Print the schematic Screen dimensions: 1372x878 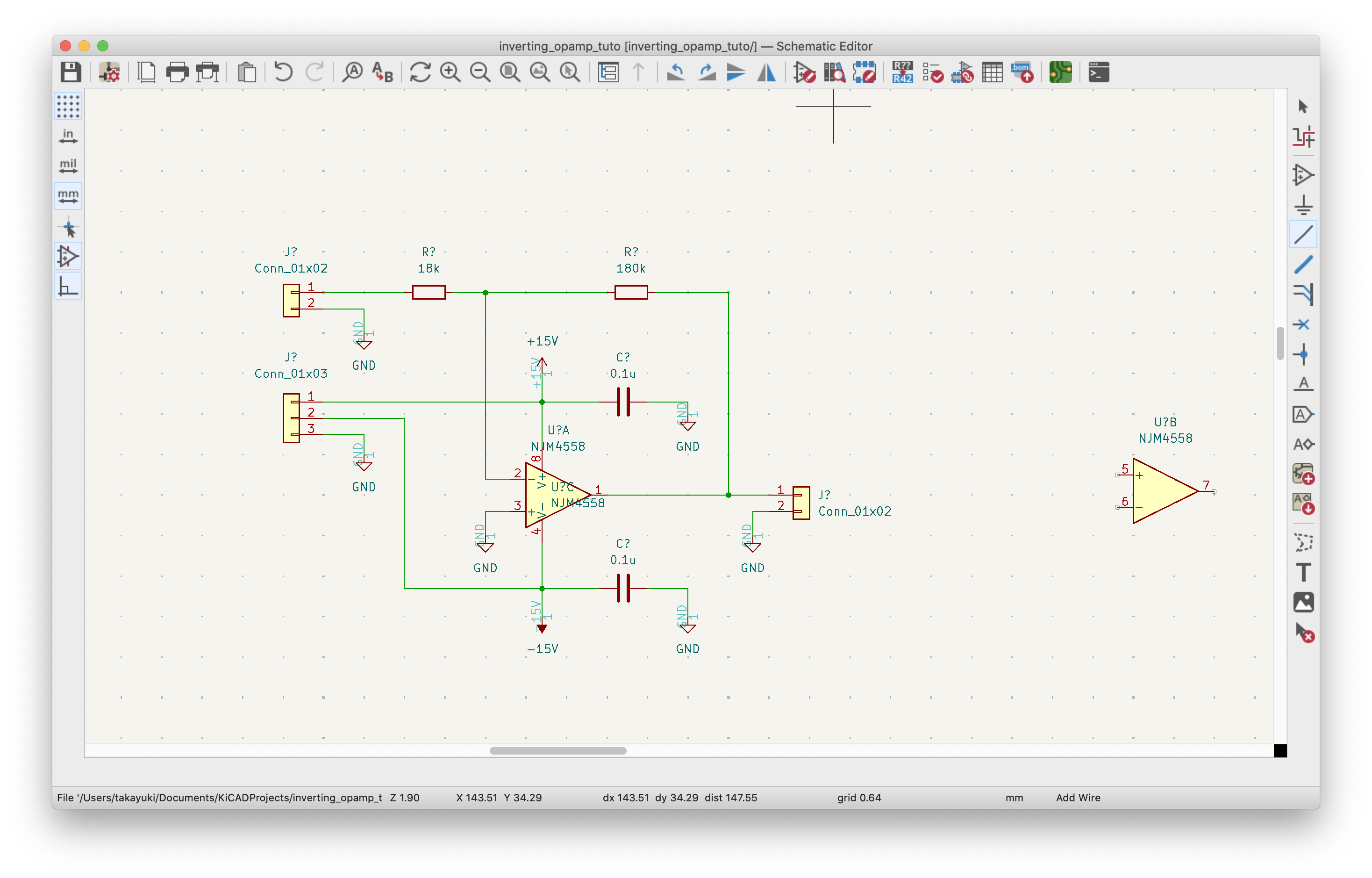(x=177, y=72)
